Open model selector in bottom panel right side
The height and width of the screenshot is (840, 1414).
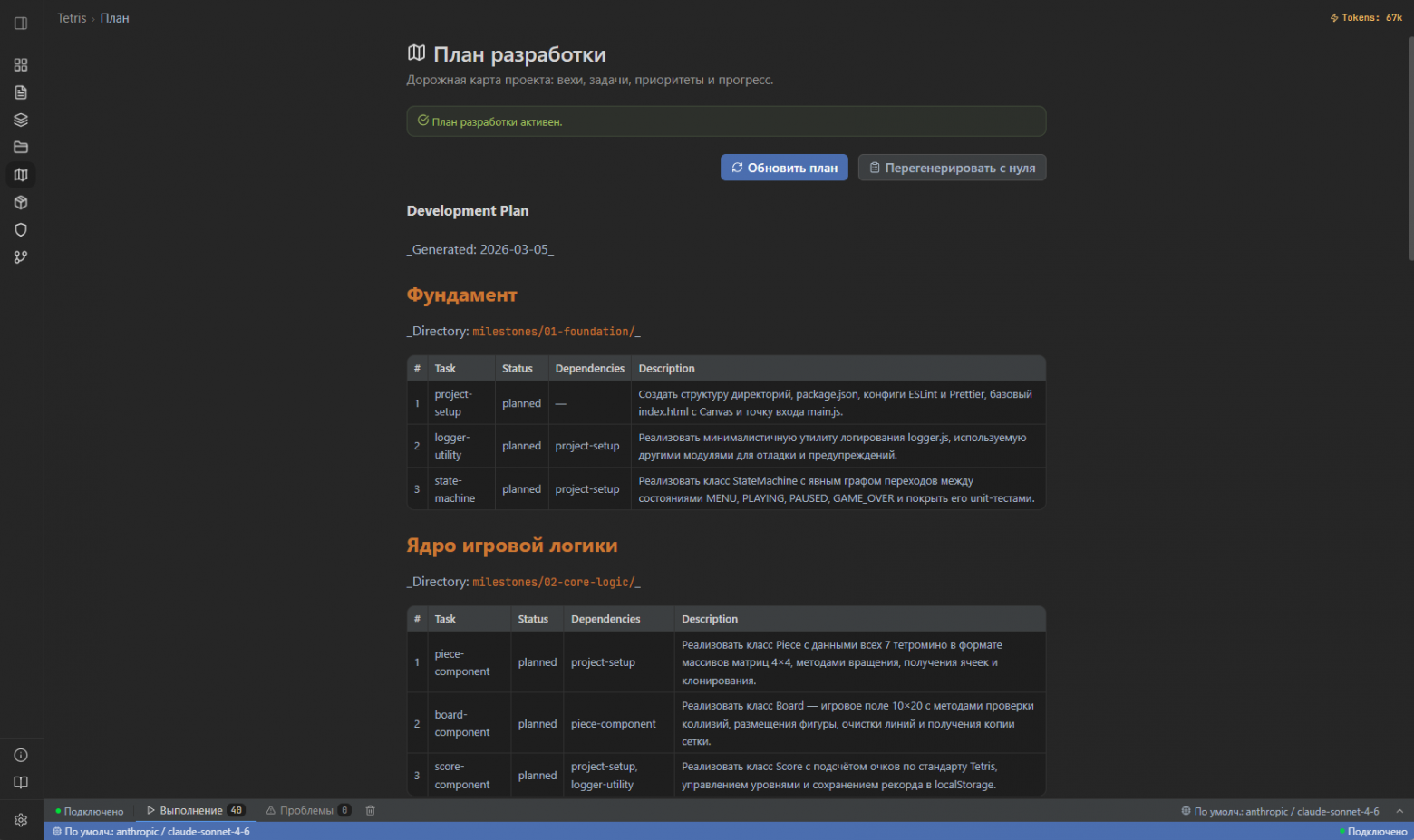(x=1280, y=811)
